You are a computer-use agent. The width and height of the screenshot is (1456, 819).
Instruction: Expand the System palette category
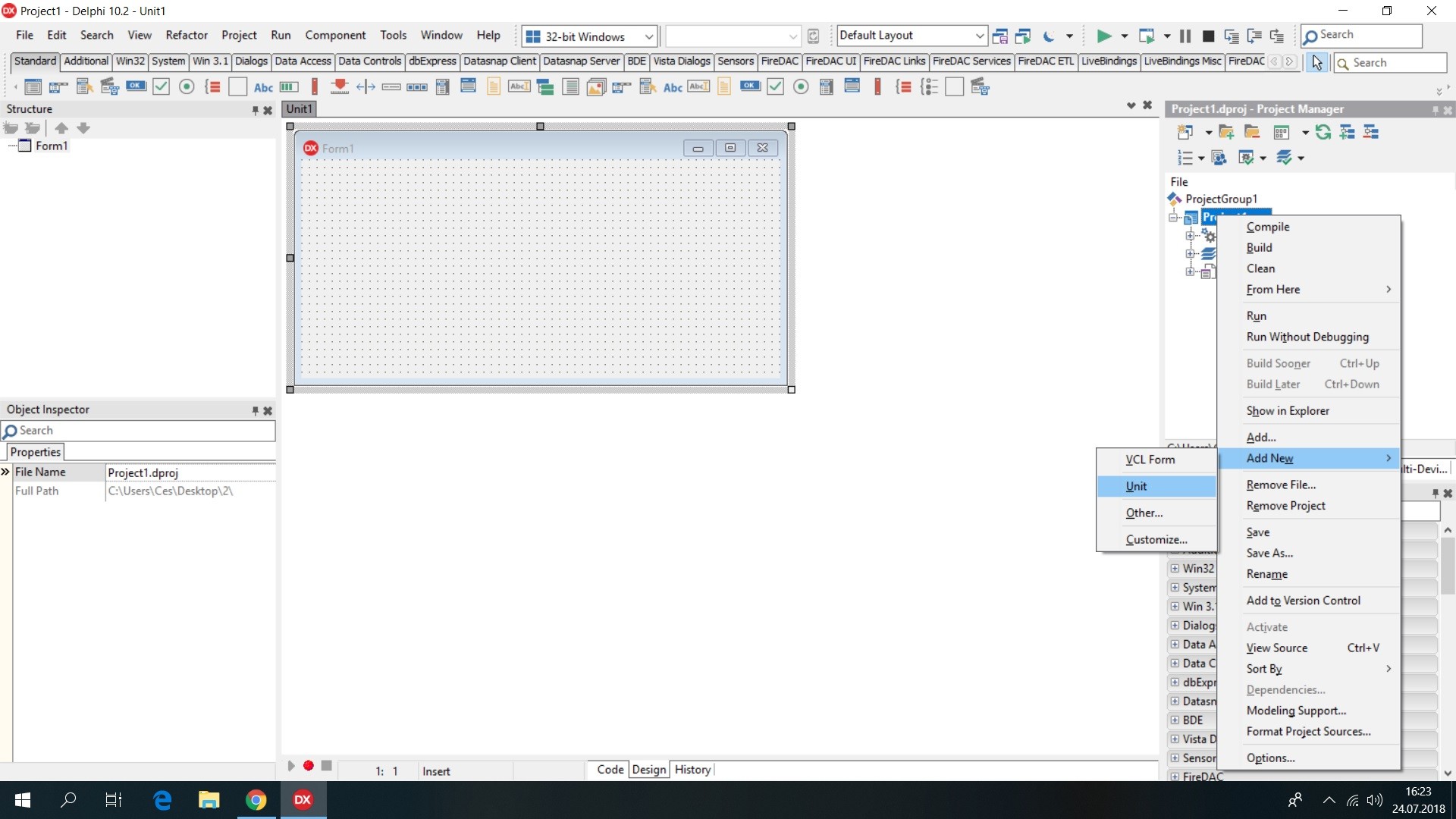pyautogui.click(x=1175, y=587)
